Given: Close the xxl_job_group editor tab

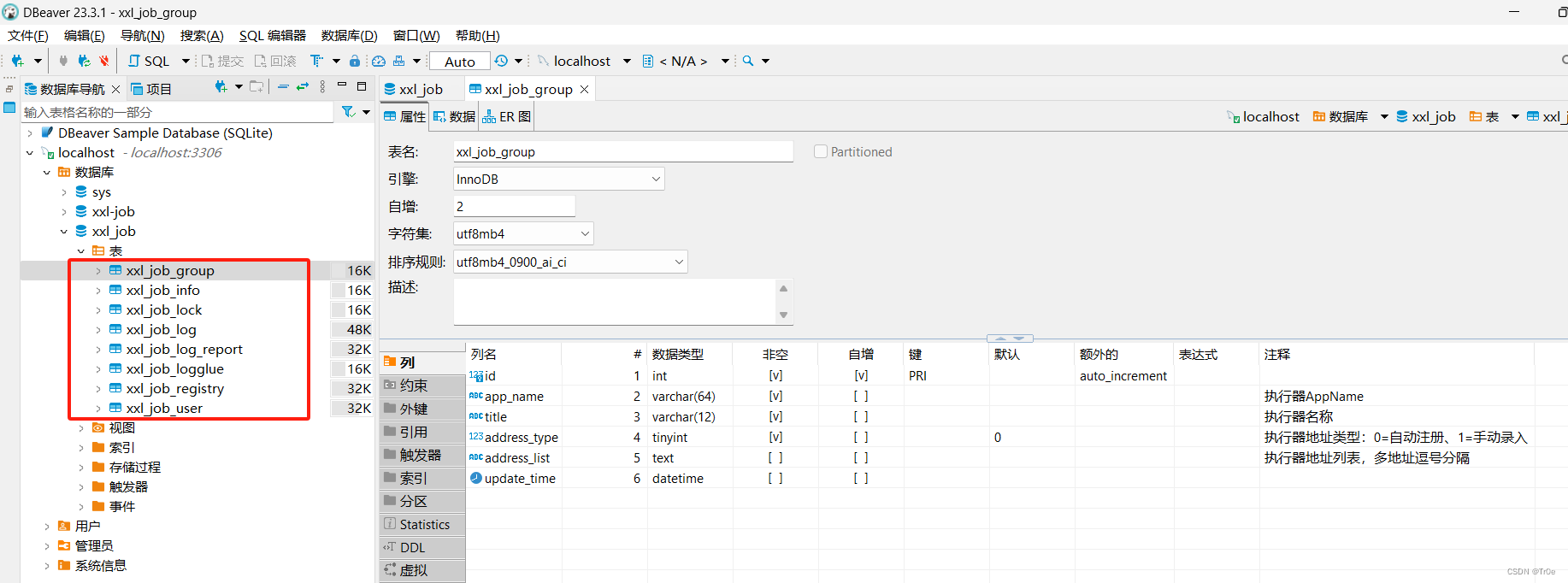Looking at the screenshot, I should coord(585,89).
